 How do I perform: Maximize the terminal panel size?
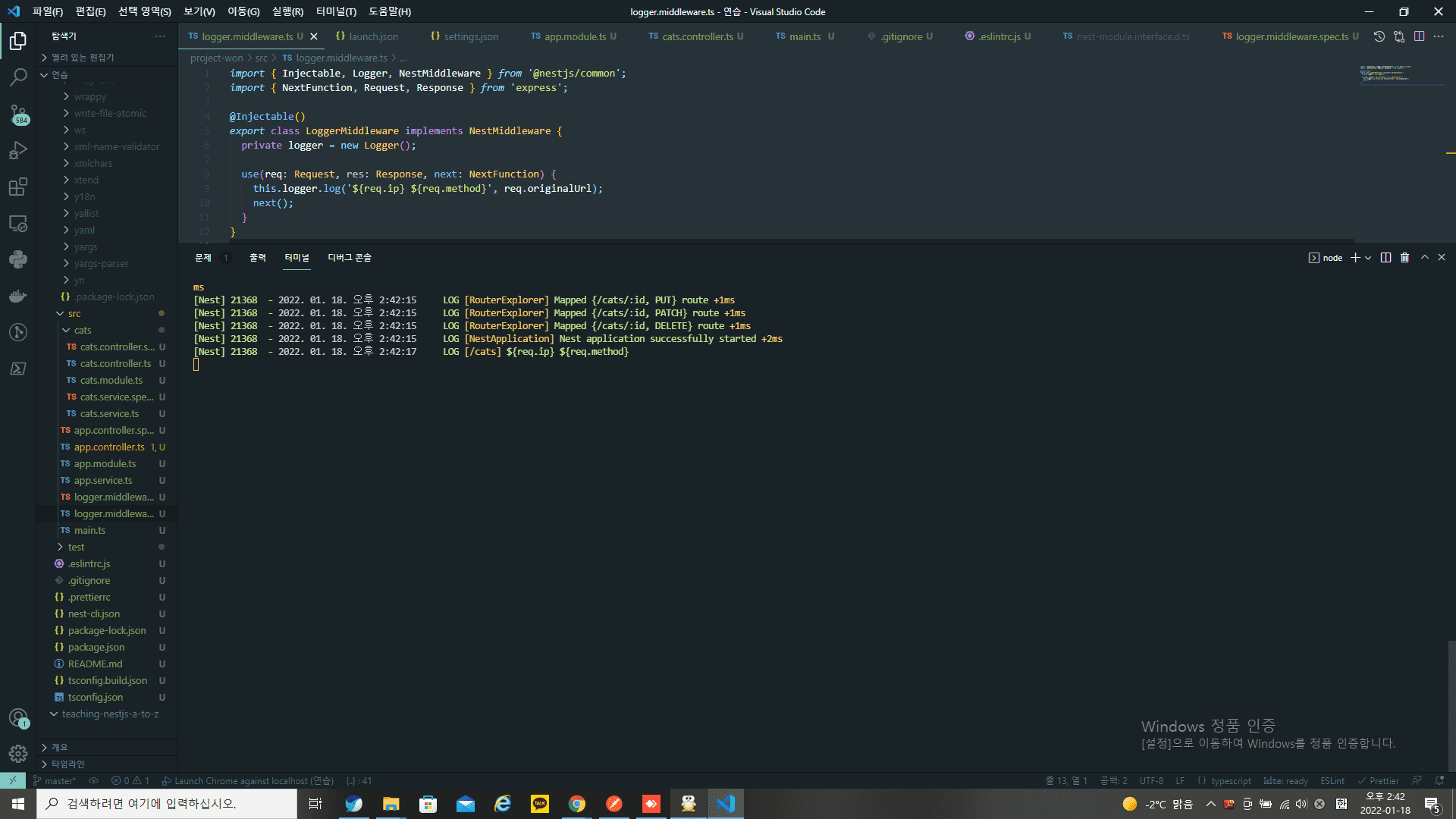[1424, 258]
